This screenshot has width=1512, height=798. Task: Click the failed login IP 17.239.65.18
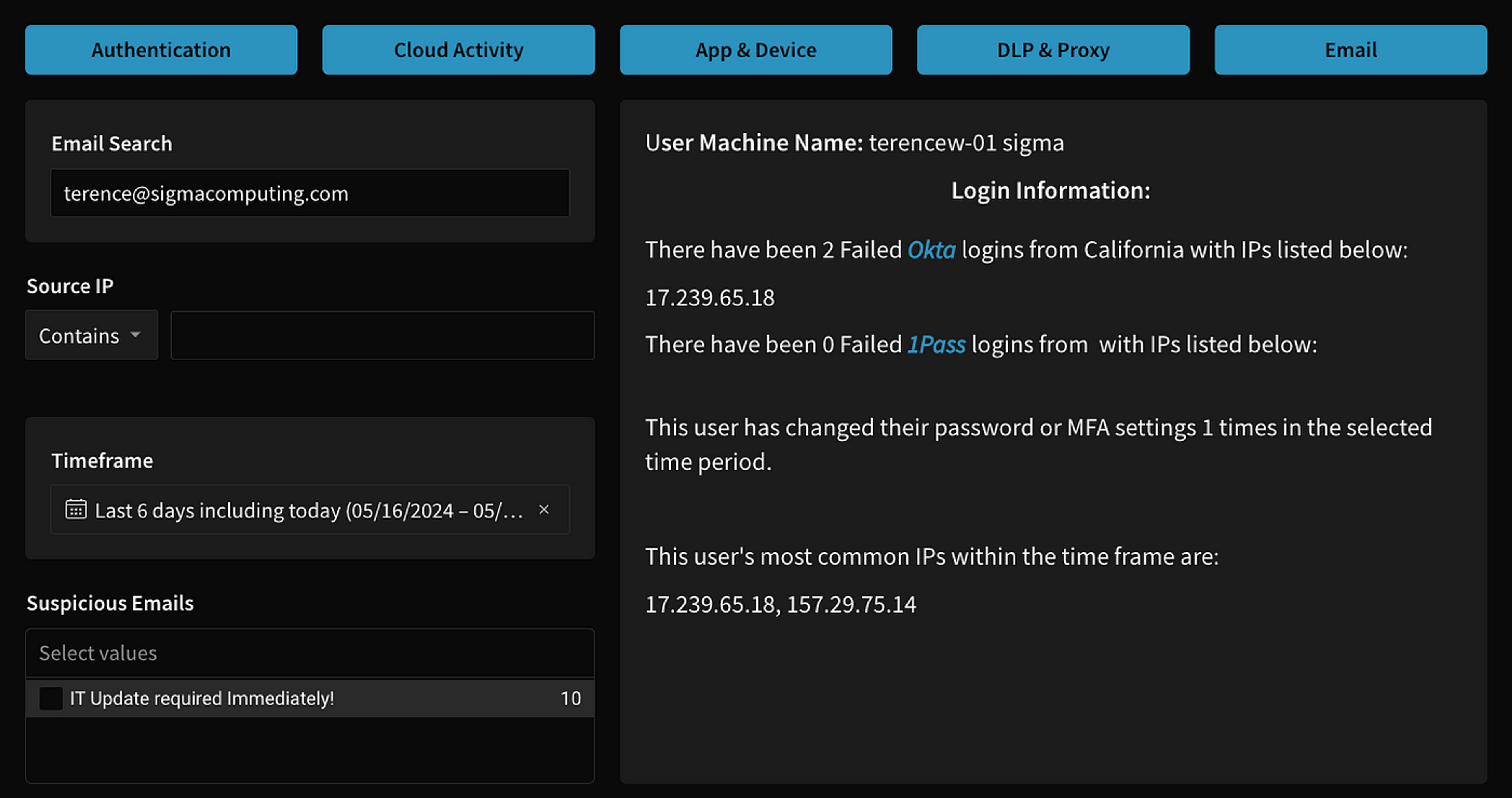[710, 298]
